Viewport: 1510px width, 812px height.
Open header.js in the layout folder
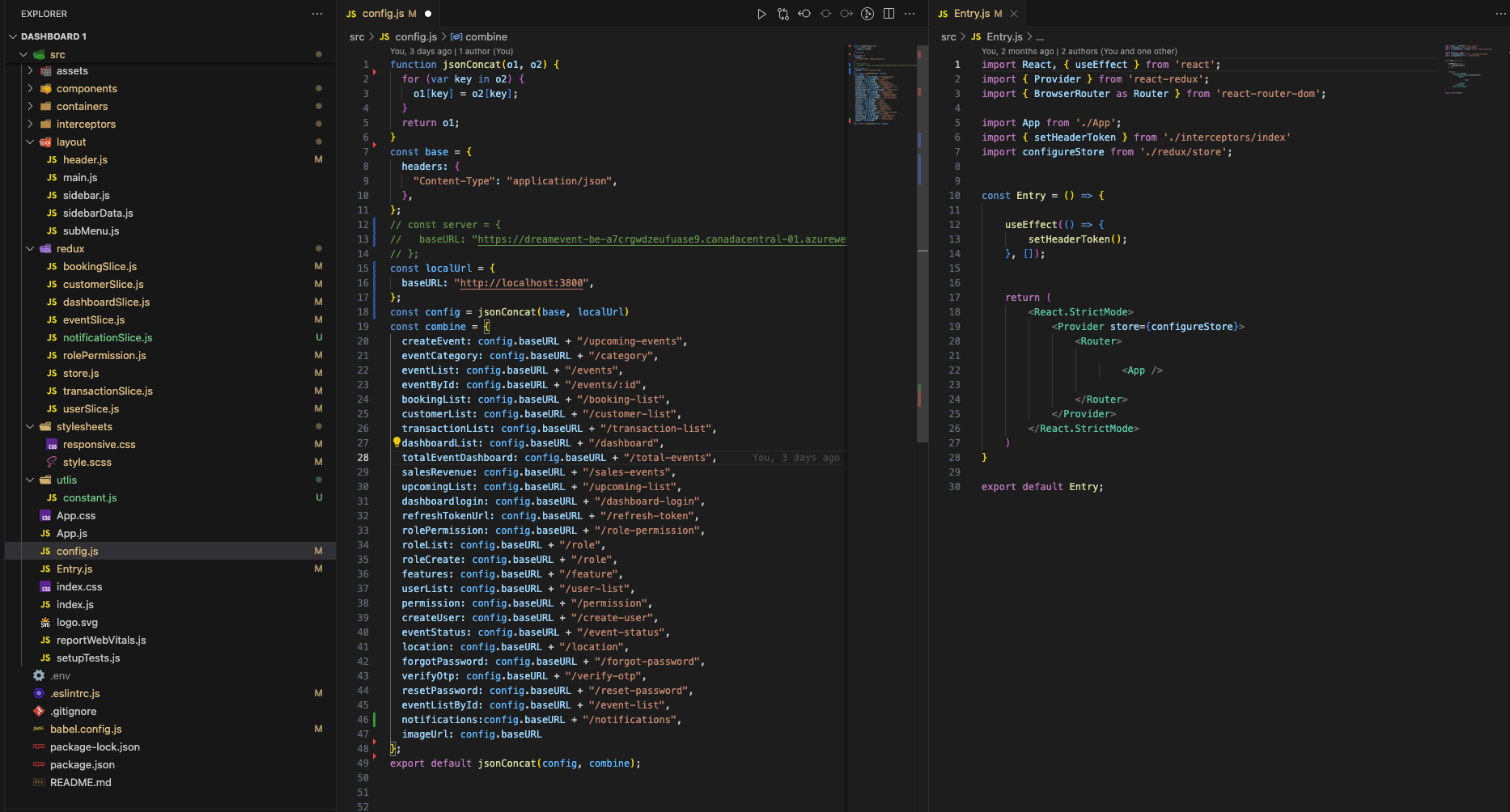pos(85,159)
